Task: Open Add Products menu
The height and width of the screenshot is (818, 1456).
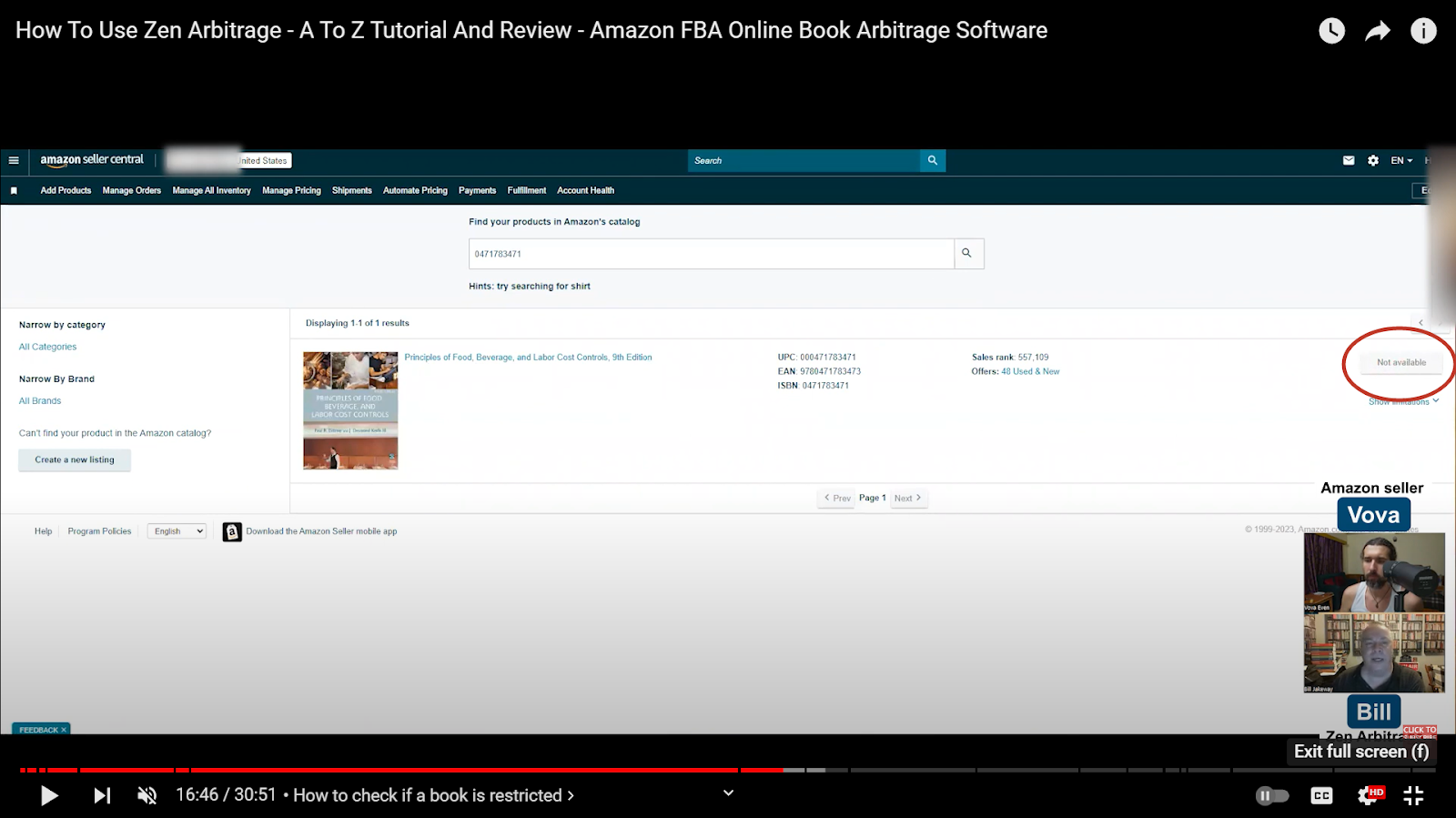Action: tap(66, 190)
